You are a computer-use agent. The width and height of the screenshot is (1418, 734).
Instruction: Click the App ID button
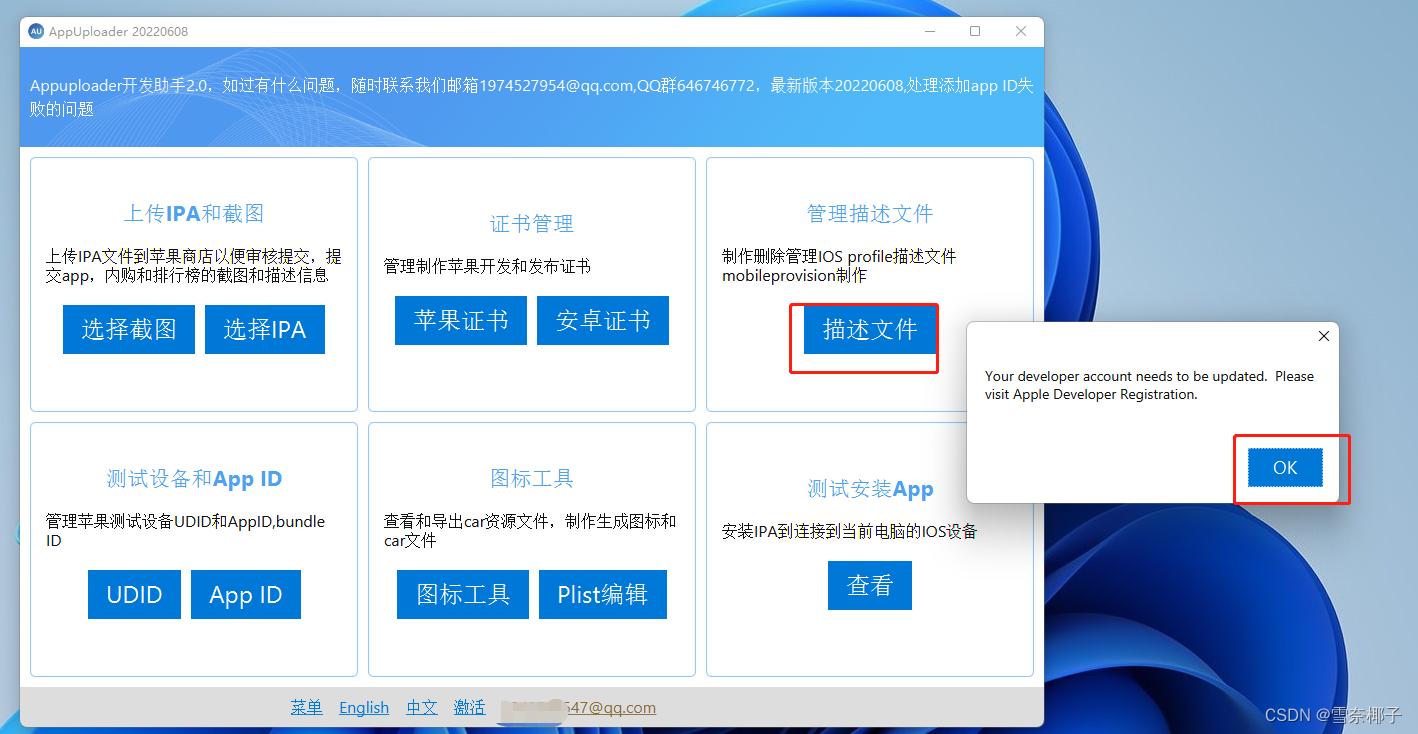click(x=246, y=594)
